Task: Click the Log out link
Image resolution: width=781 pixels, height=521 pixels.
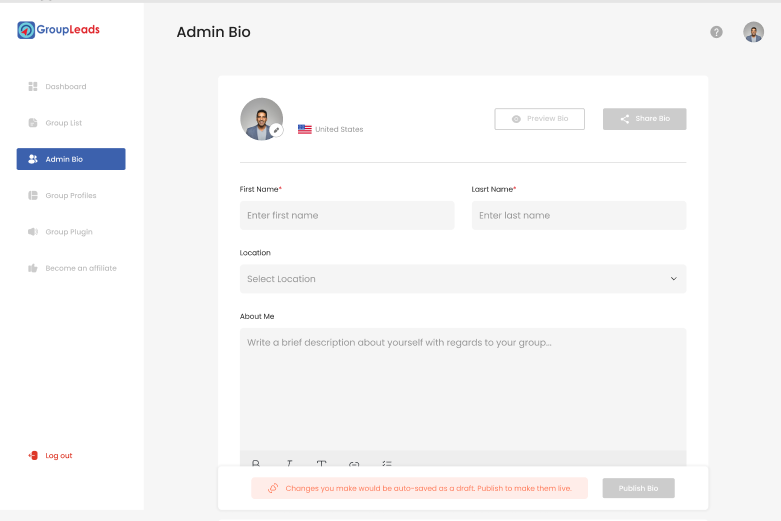Action: tap(58, 456)
